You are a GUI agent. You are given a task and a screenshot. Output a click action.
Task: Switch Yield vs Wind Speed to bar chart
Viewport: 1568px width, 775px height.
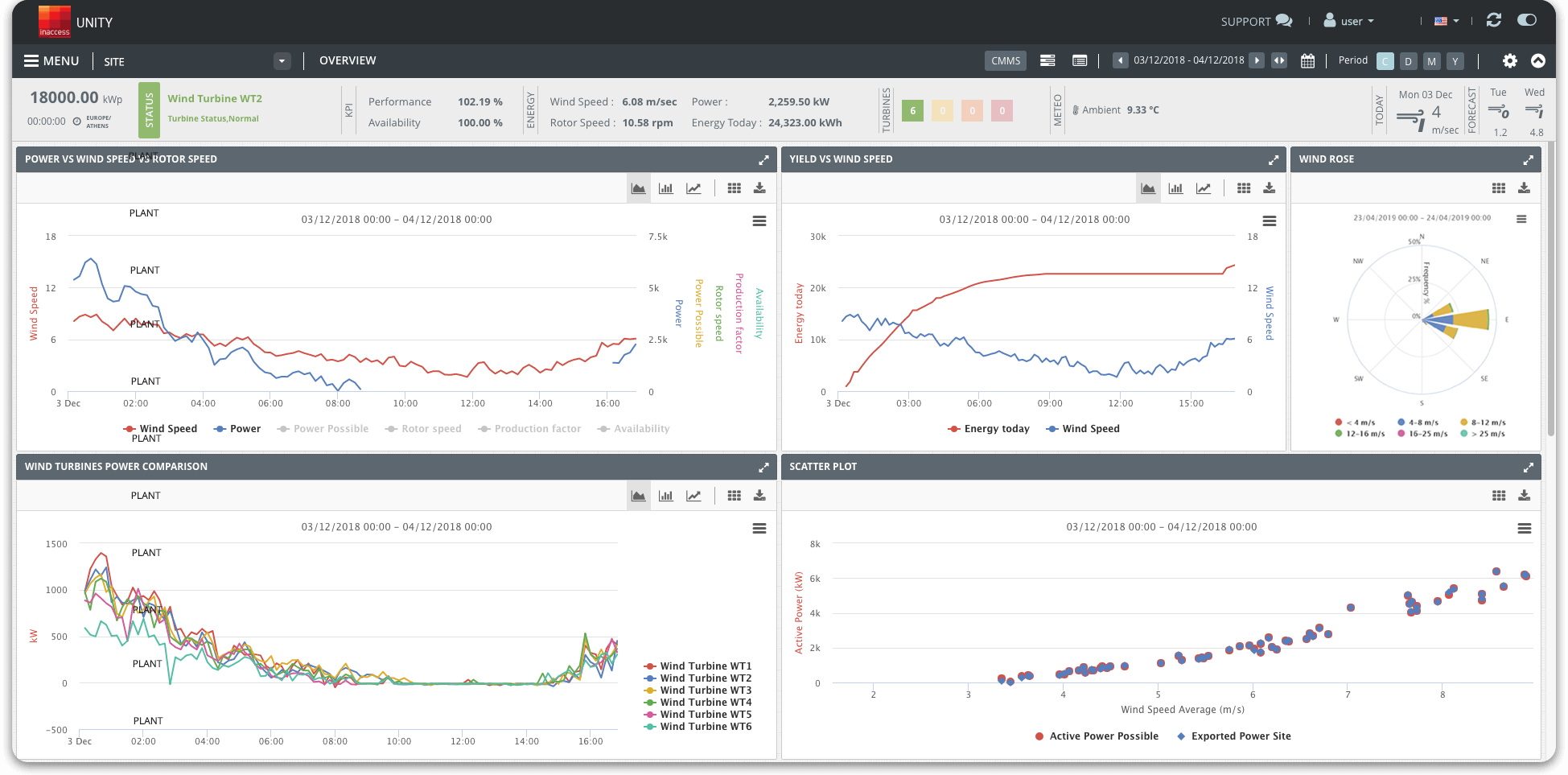[1175, 188]
